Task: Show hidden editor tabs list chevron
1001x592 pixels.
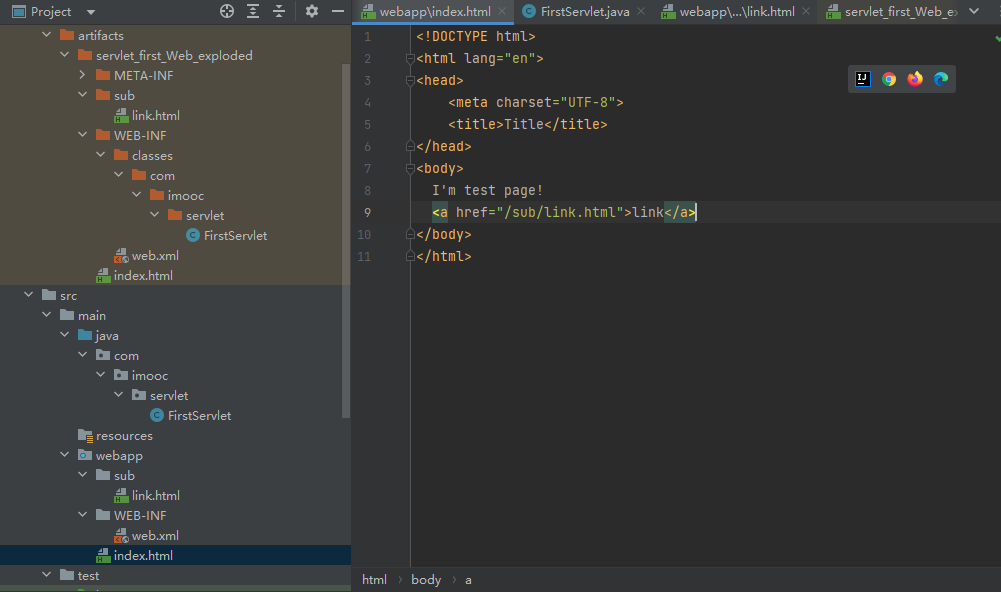Action: (x=974, y=11)
